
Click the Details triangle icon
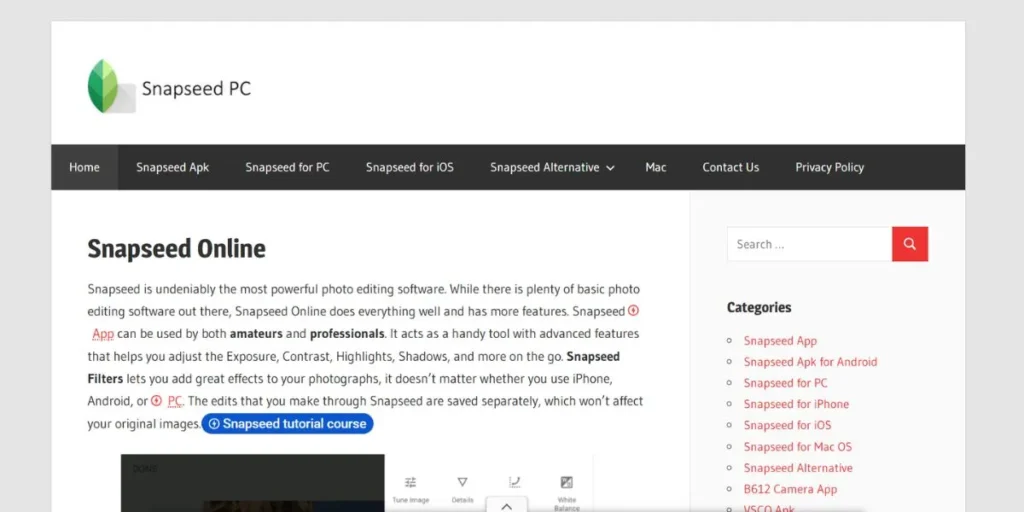point(462,483)
